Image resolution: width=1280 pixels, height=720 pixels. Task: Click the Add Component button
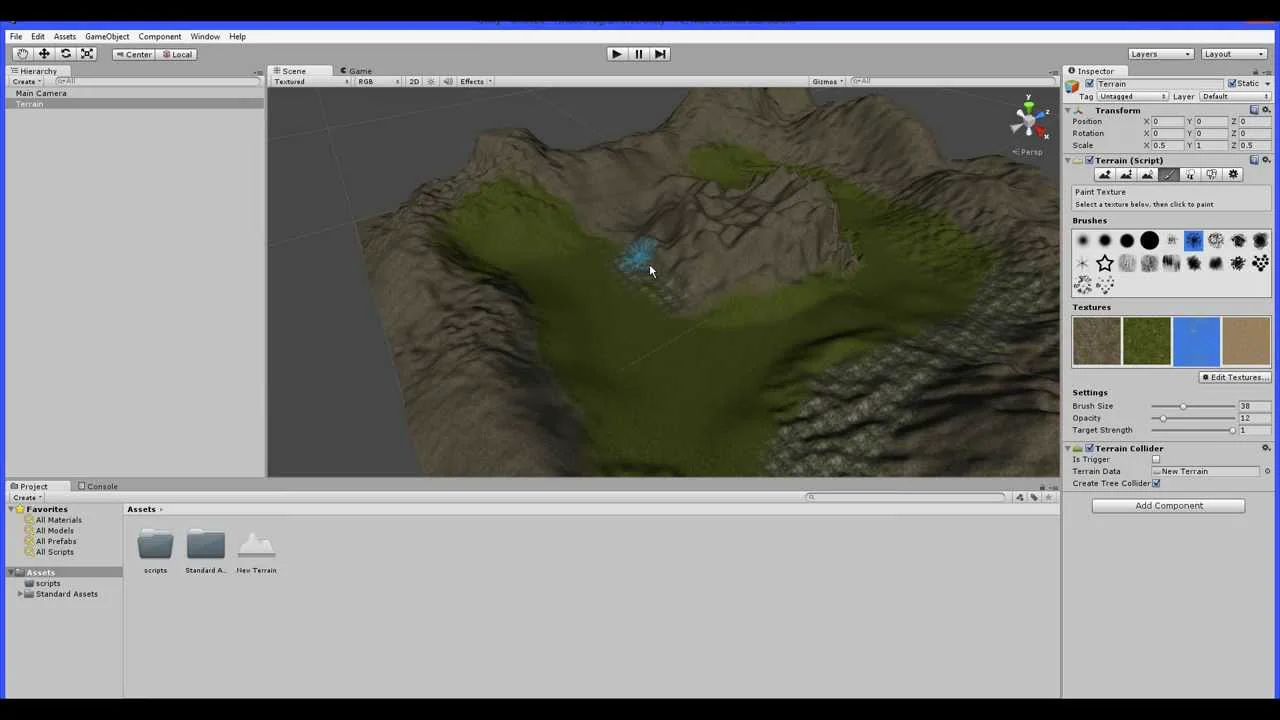click(x=1168, y=505)
